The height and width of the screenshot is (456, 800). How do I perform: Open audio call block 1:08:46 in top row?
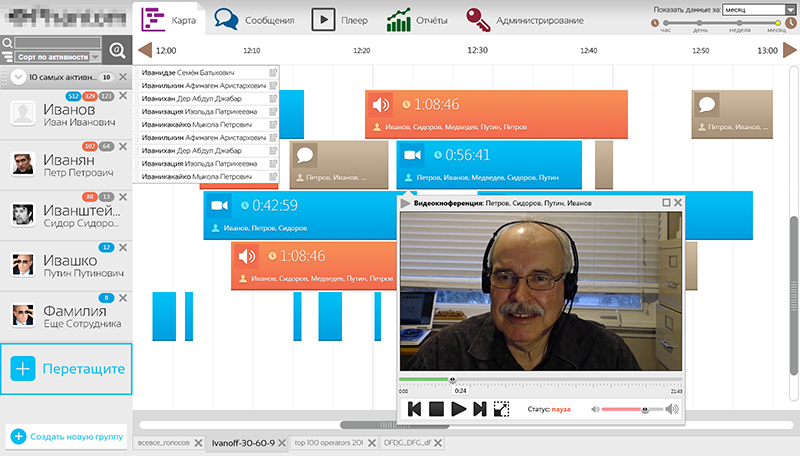pos(496,114)
